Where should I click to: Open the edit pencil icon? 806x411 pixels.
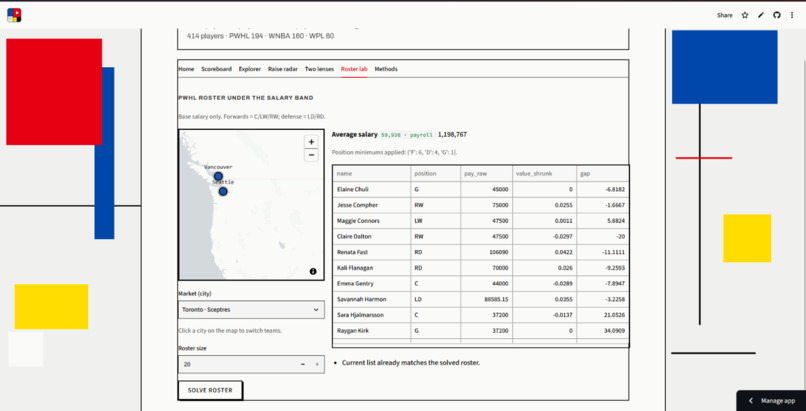761,15
